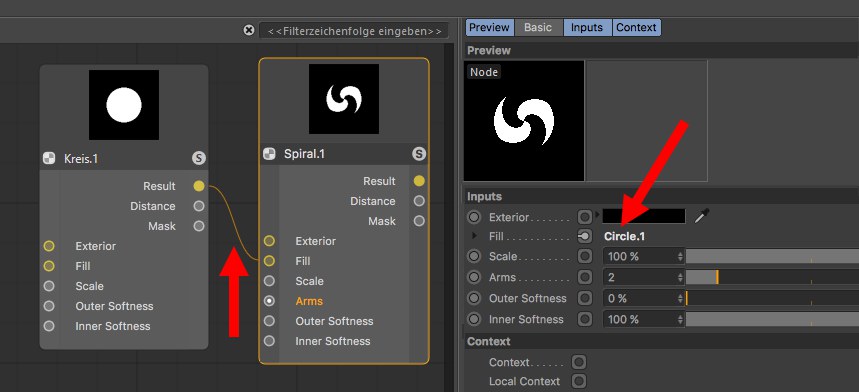The width and height of the screenshot is (859, 392).
Task: Toggle the Context checkbox
Action: [579, 362]
